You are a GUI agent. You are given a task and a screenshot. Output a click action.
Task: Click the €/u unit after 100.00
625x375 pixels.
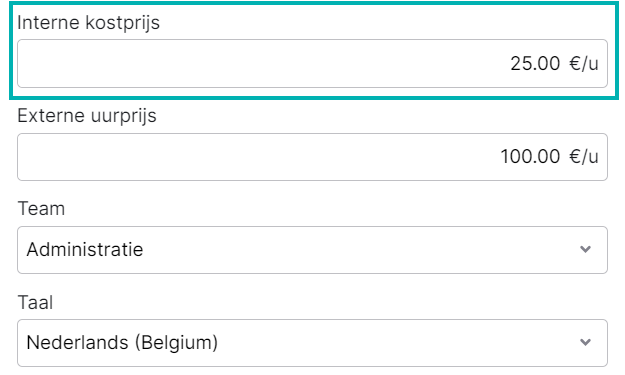584,156
